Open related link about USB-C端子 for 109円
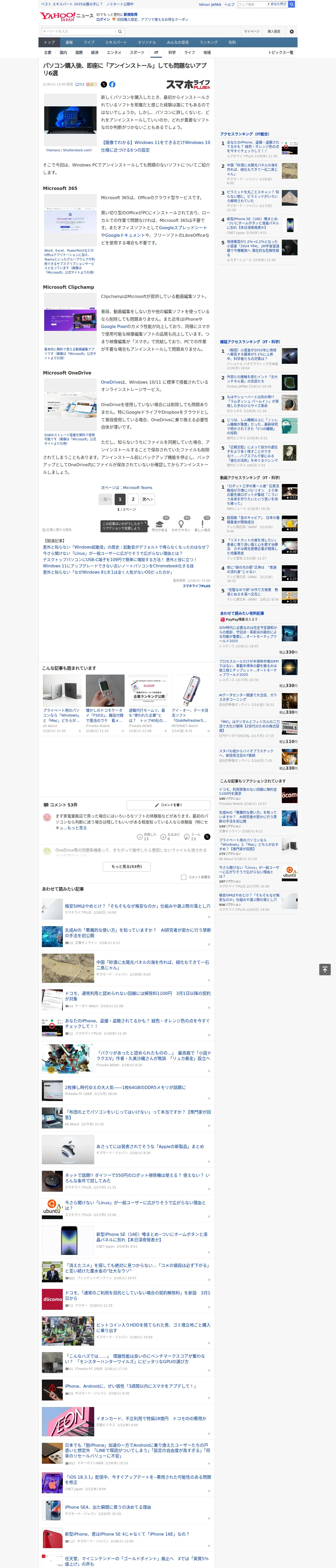Viewport: 336px width, 1568px height. (120, 560)
